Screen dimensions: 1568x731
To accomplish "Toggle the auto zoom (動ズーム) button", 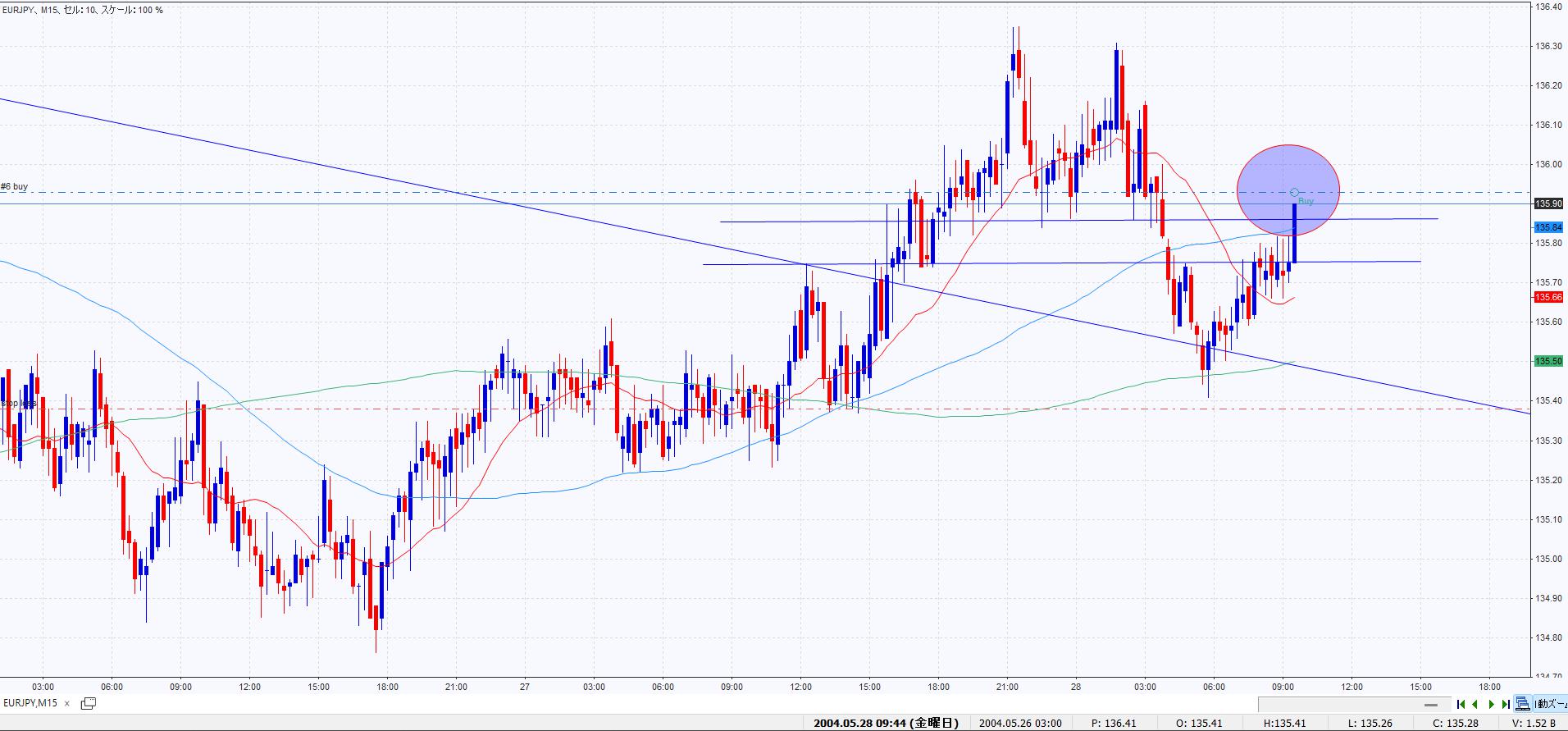I will pos(1551,704).
